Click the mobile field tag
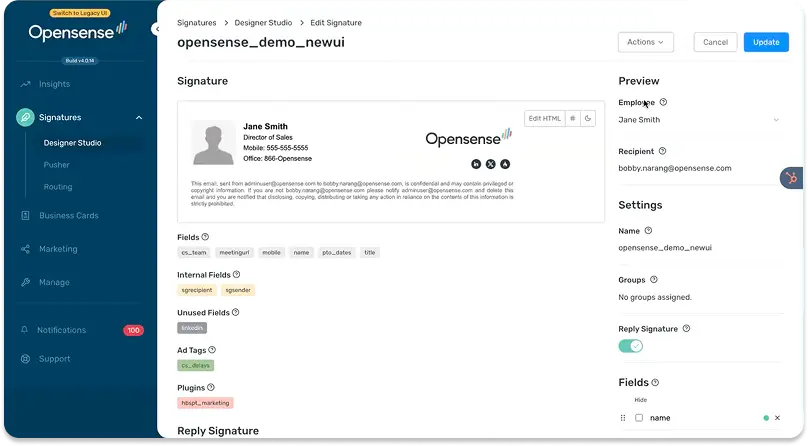The width and height of the screenshot is (808, 446). pyautogui.click(x=271, y=252)
